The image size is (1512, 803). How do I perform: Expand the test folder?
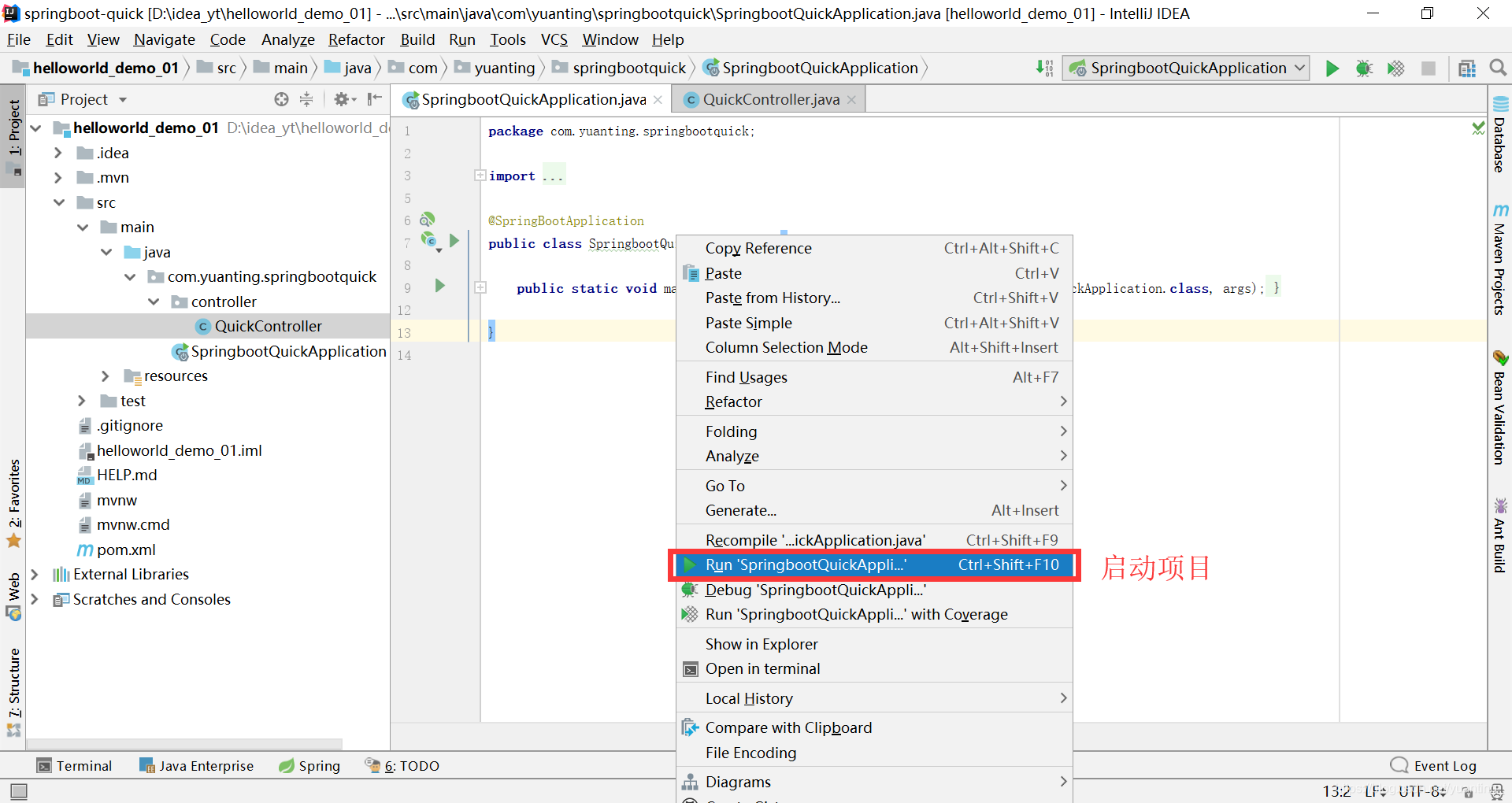(x=81, y=401)
